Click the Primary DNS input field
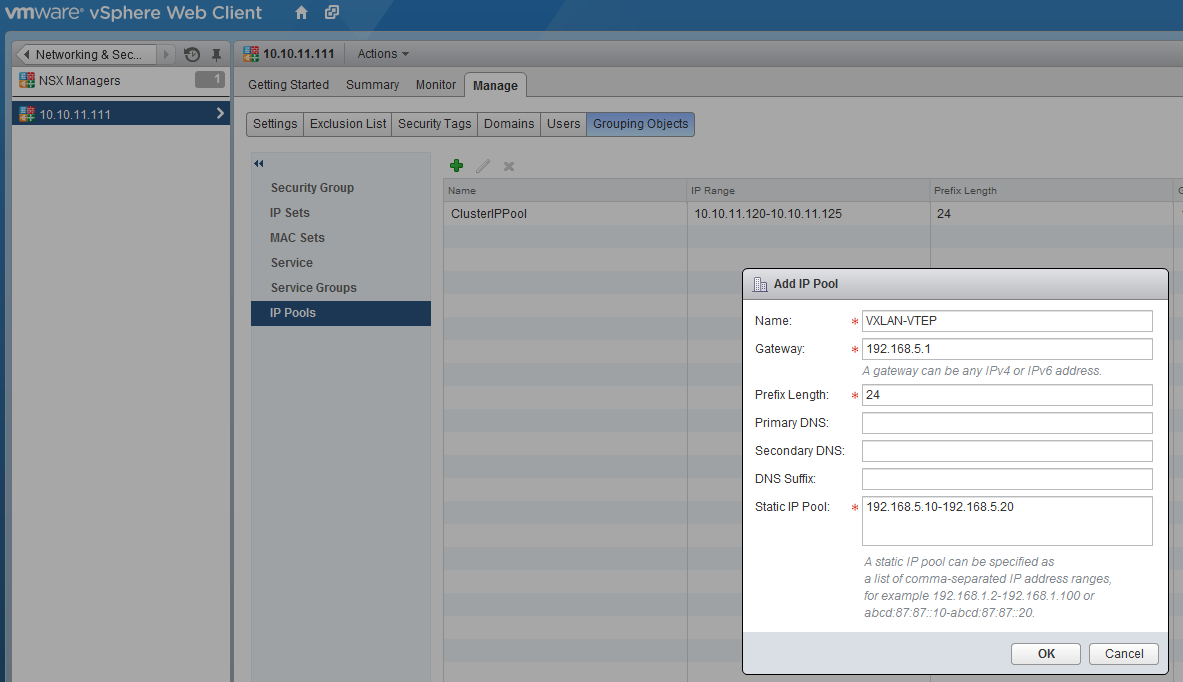This screenshot has width=1183, height=682. tap(1007, 423)
